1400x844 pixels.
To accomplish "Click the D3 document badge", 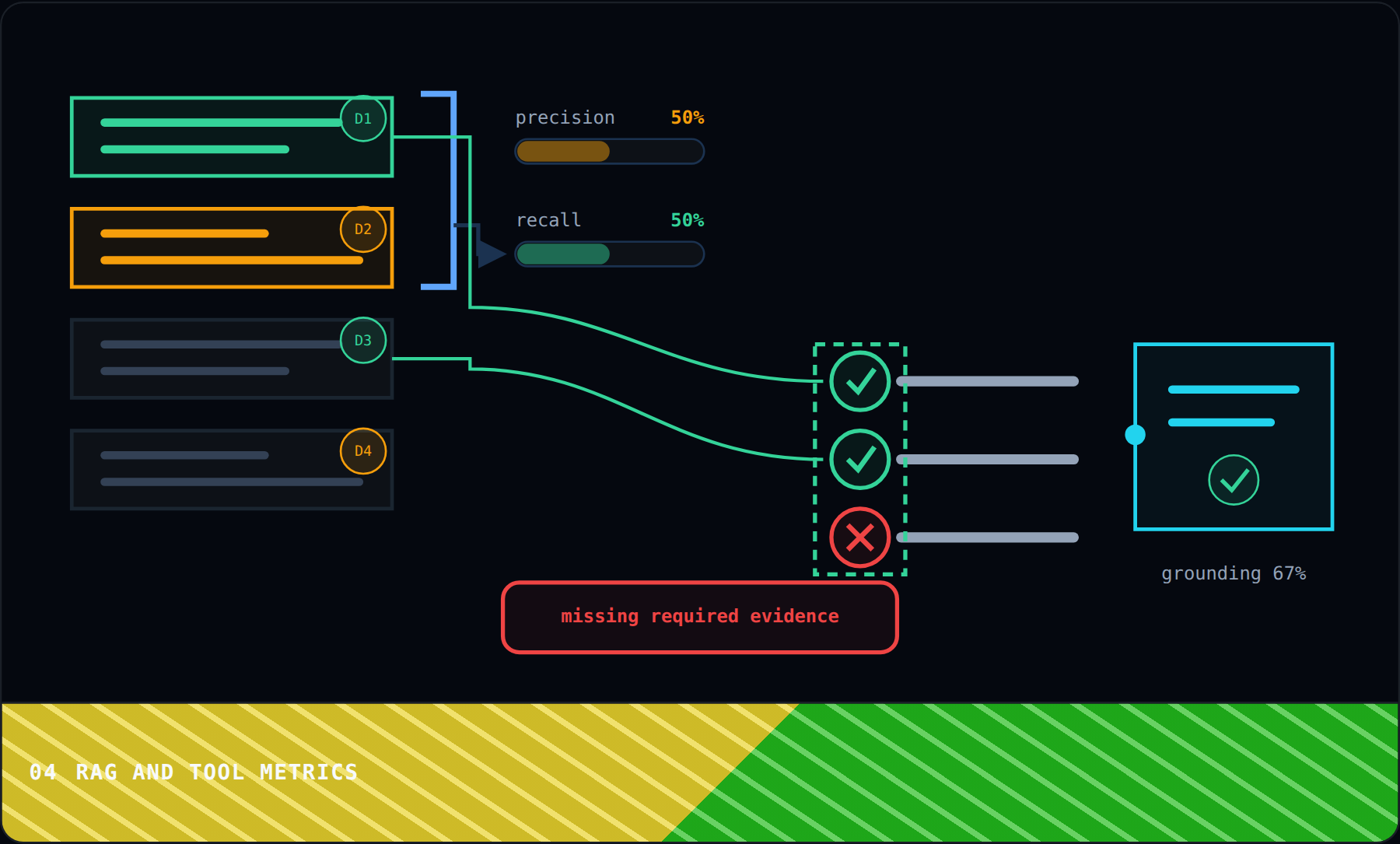I will click(363, 341).
